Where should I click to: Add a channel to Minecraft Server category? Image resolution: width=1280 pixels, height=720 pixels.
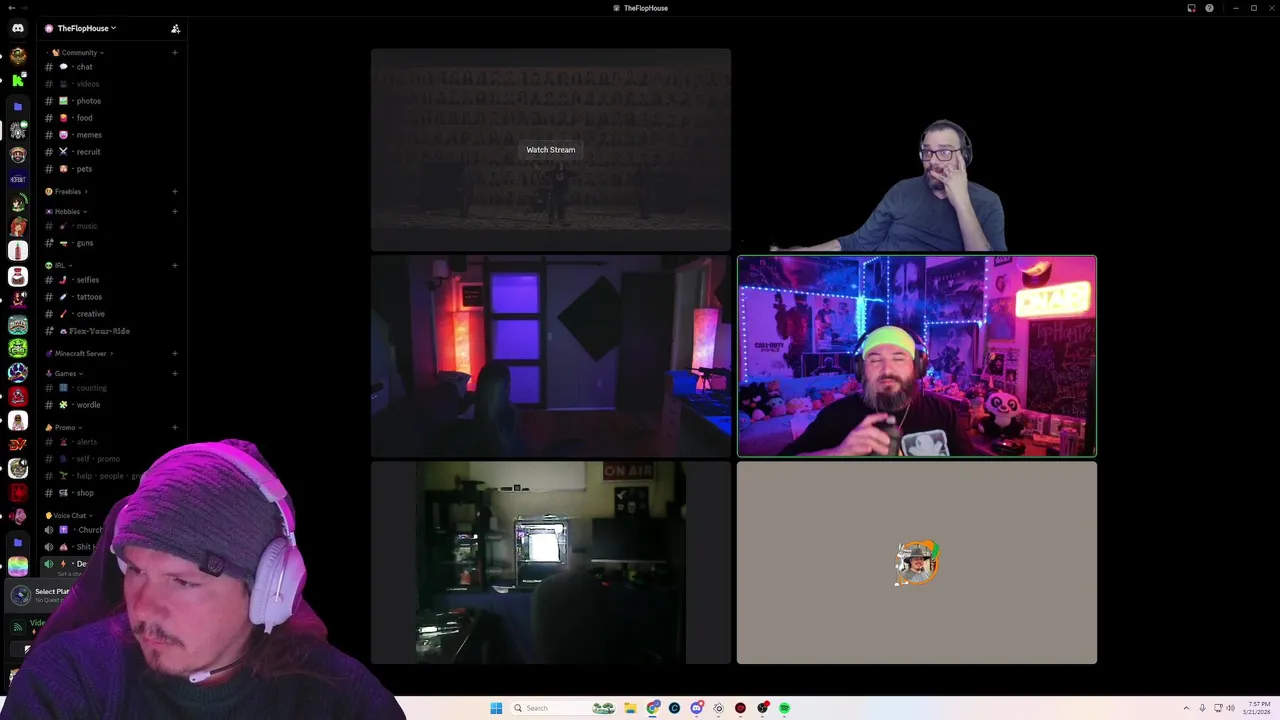point(175,353)
